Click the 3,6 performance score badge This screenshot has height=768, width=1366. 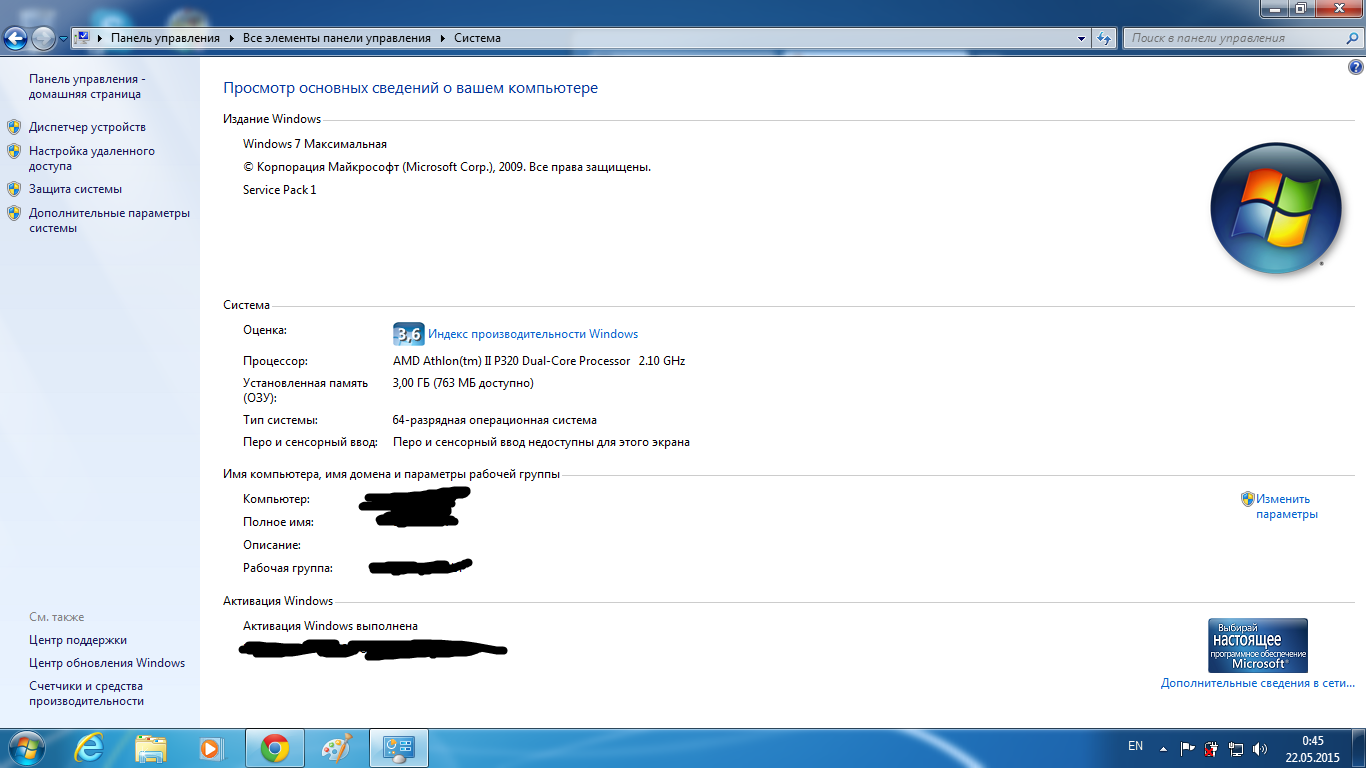point(409,334)
